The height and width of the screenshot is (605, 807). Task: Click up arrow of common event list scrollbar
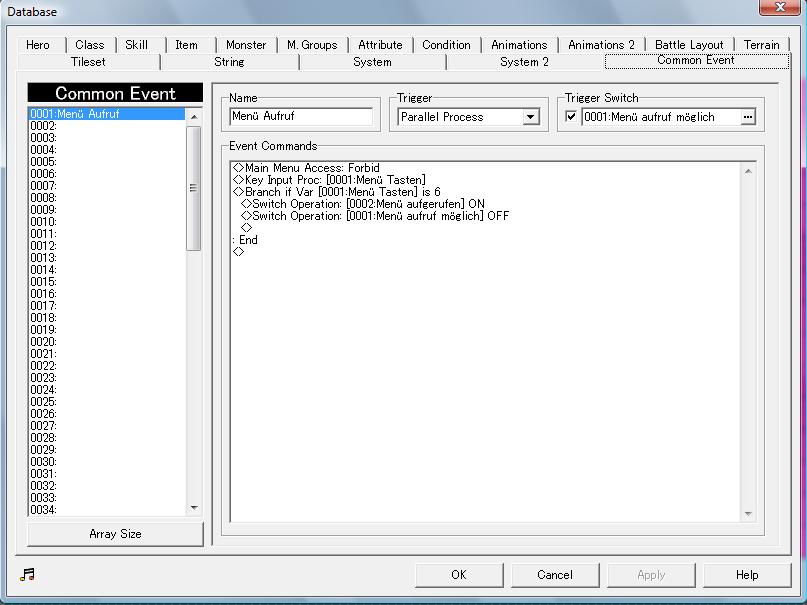[x=194, y=117]
